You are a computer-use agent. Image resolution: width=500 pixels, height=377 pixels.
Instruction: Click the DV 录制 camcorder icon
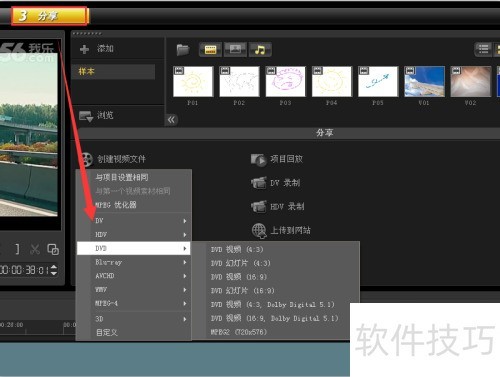(258, 183)
